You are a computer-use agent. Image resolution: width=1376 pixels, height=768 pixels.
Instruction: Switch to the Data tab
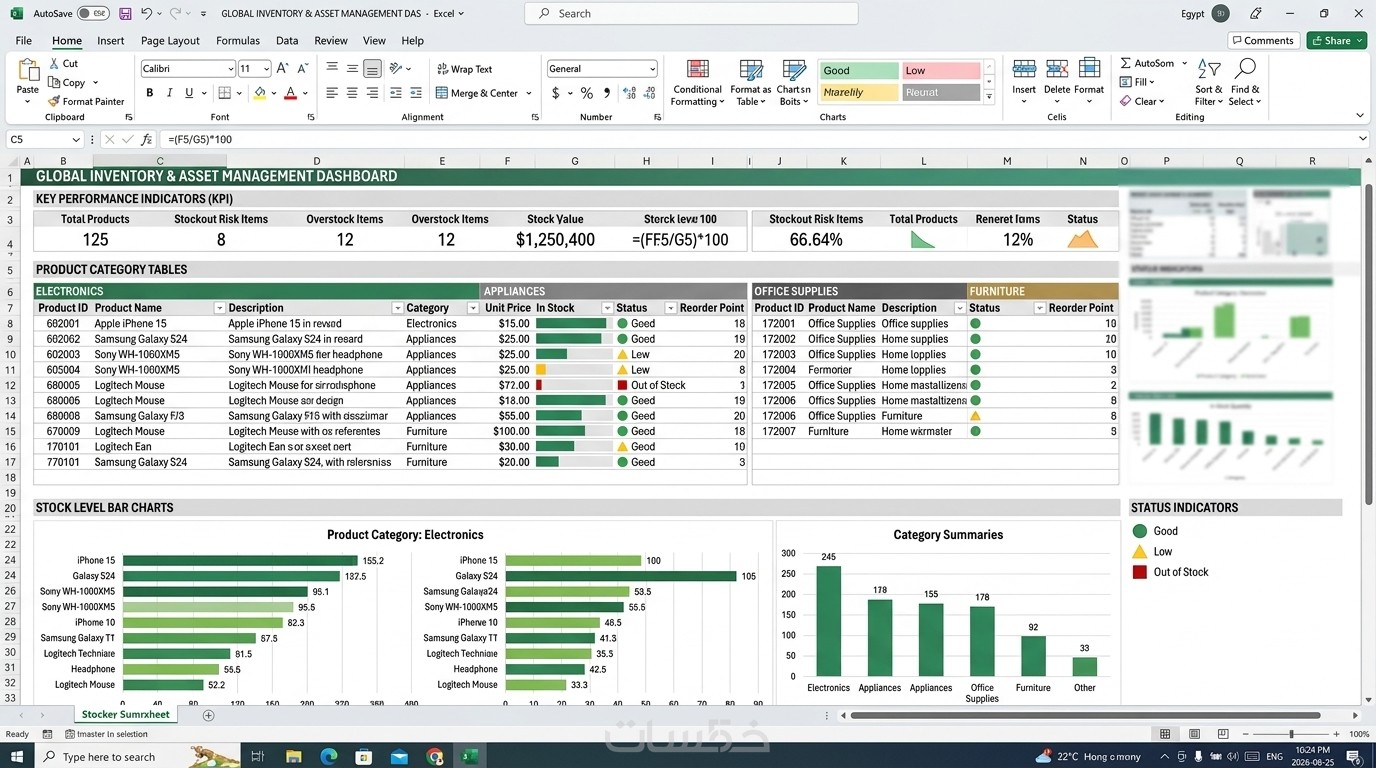tap(287, 41)
